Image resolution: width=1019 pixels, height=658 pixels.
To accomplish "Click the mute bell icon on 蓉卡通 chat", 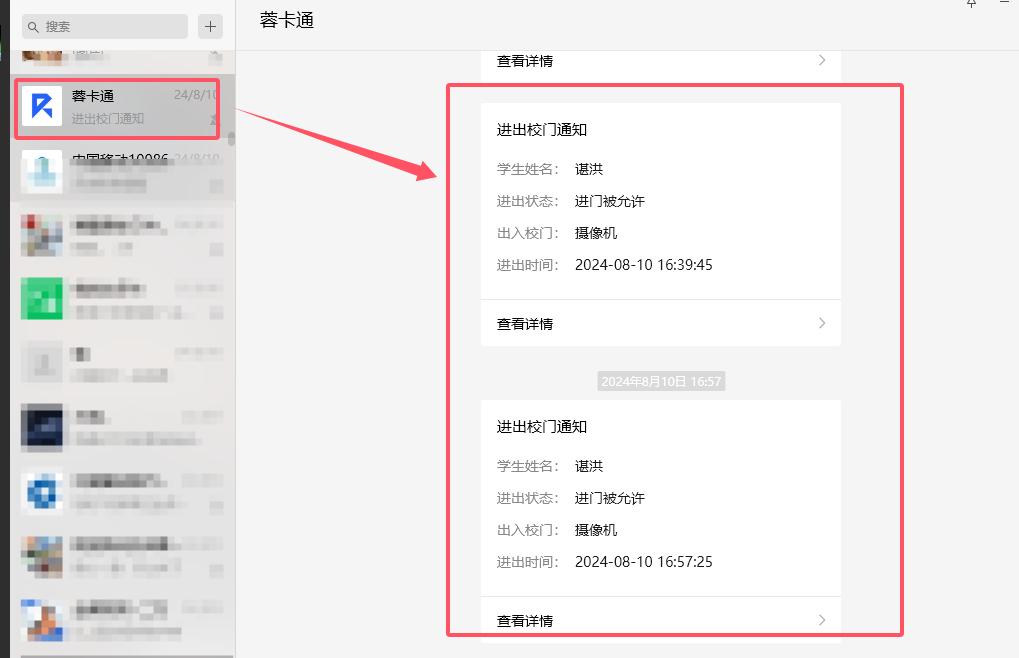I will click(x=214, y=120).
